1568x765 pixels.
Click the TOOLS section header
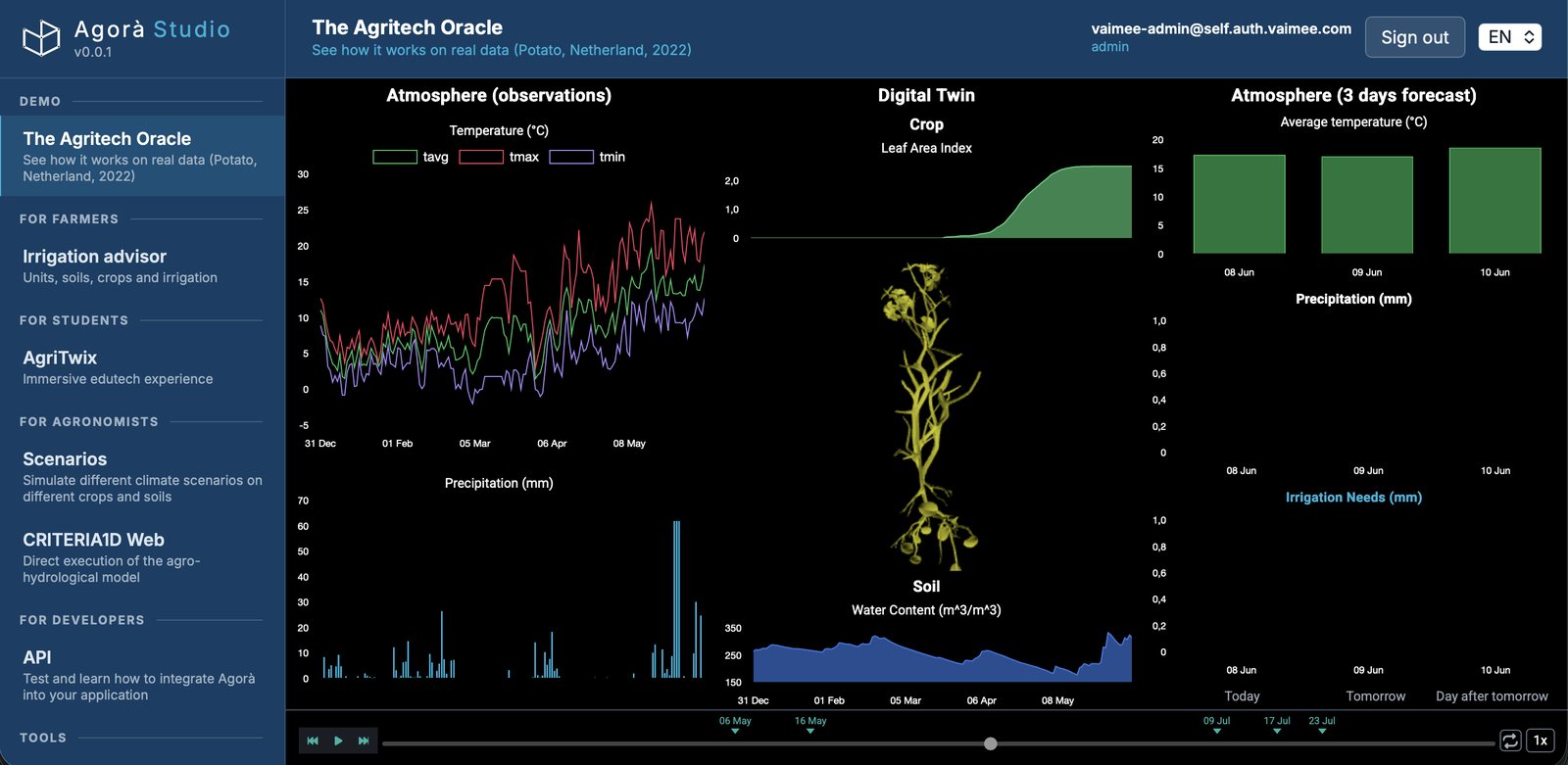(x=43, y=738)
